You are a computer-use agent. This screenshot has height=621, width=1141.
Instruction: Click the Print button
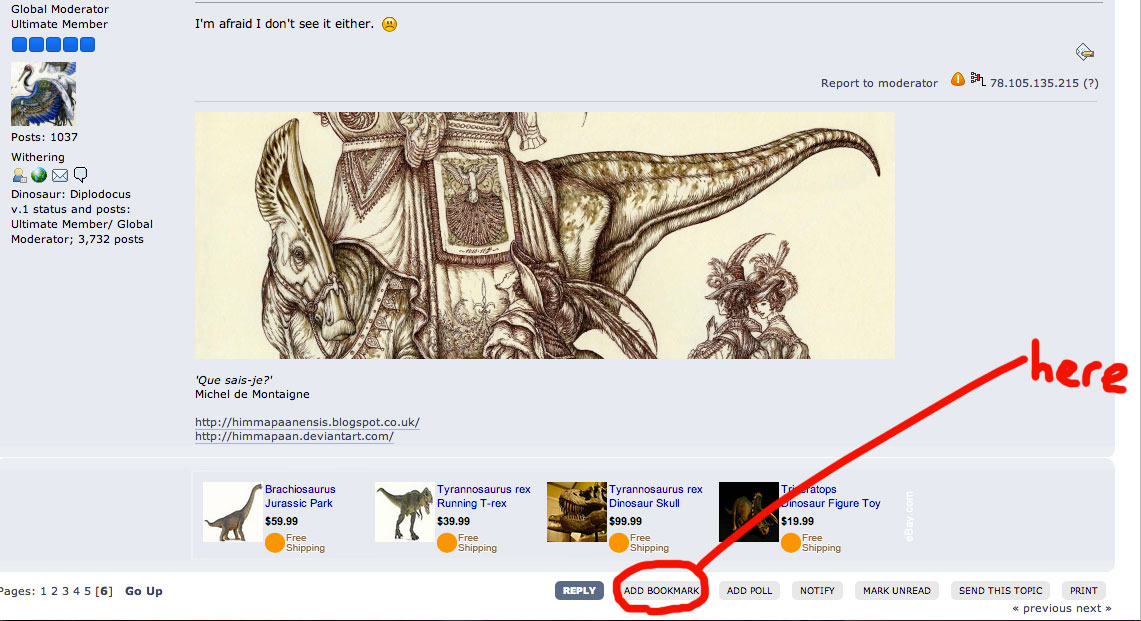(x=1084, y=590)
